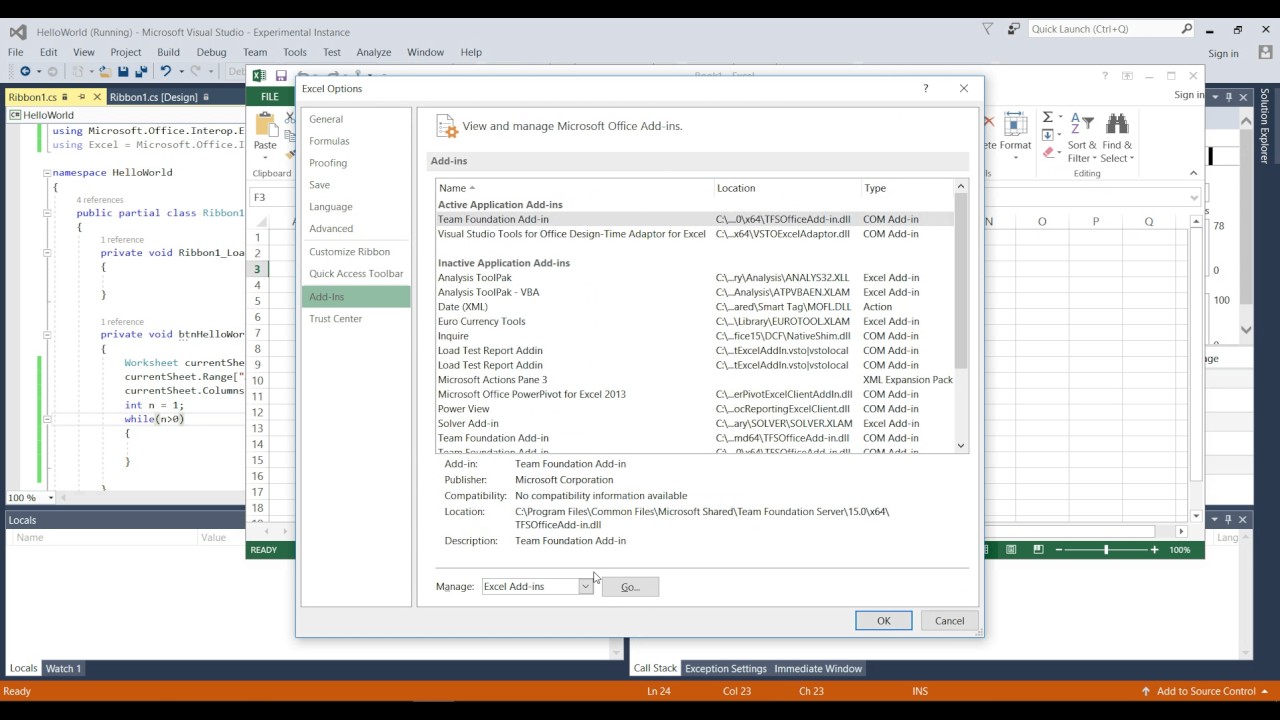Click the Undo arrow in Visual Studio toolbar
This screenshot has height=720, width=1280.
coord(166,71)
